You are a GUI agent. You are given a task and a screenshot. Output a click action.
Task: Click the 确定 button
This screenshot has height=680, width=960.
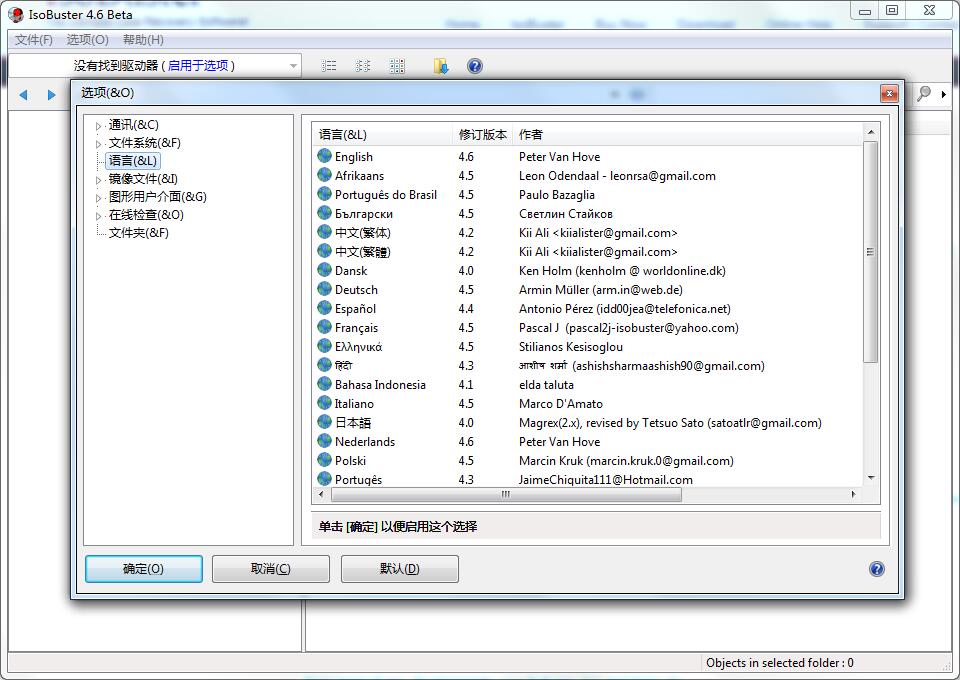coord(144,569)
